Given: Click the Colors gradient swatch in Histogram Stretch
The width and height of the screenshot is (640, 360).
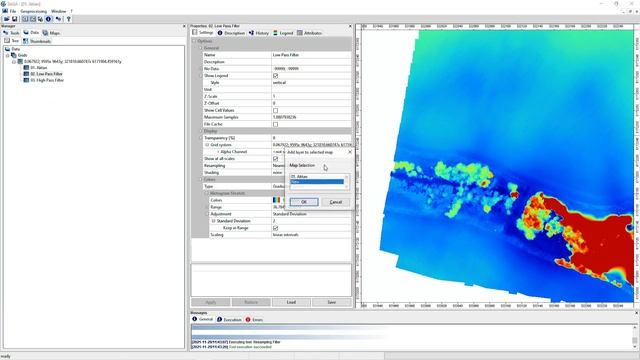Looking at the screenshot, I should click(x=276, y=200).
